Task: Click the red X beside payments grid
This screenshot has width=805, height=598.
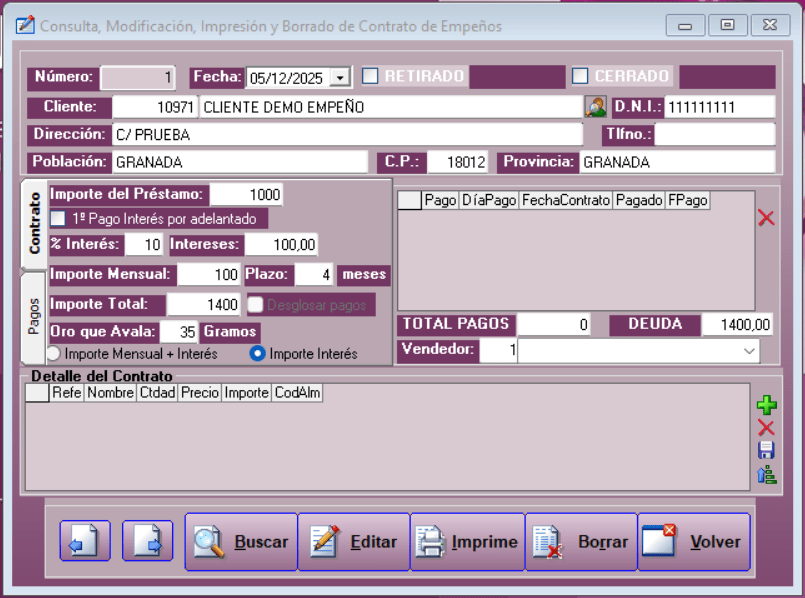Action: coord(766,218)
